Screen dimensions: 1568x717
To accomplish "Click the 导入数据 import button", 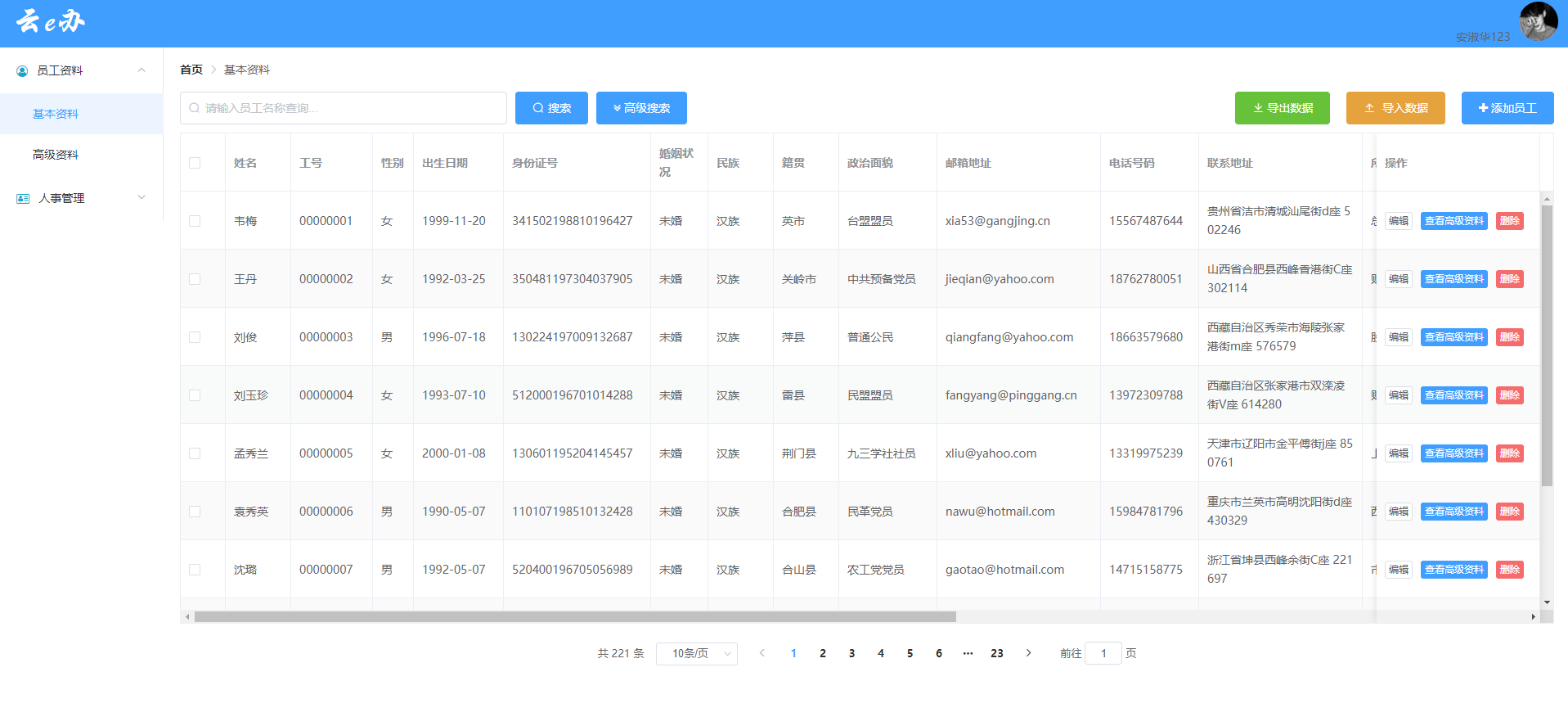I will [x=1395, y=108].
